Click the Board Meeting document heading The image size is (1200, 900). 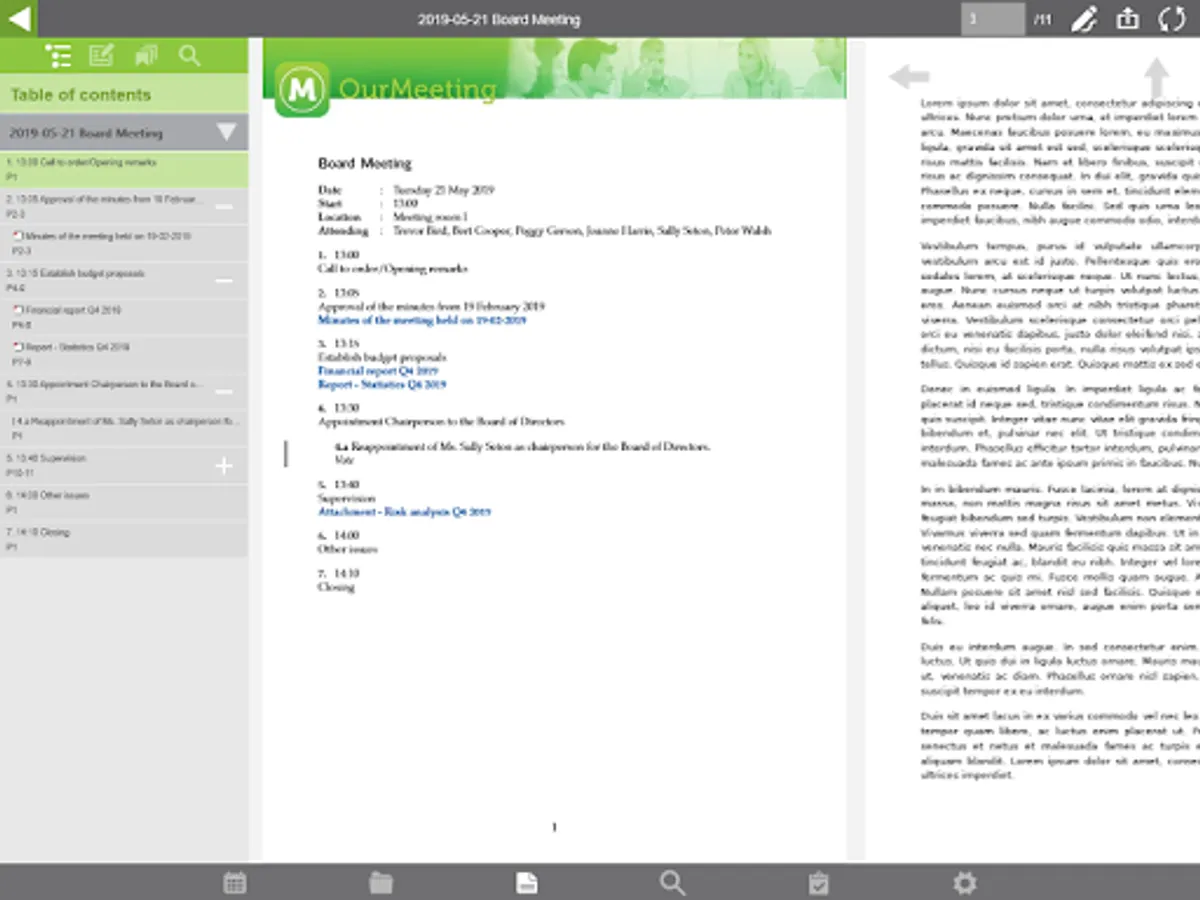(365, 164)
